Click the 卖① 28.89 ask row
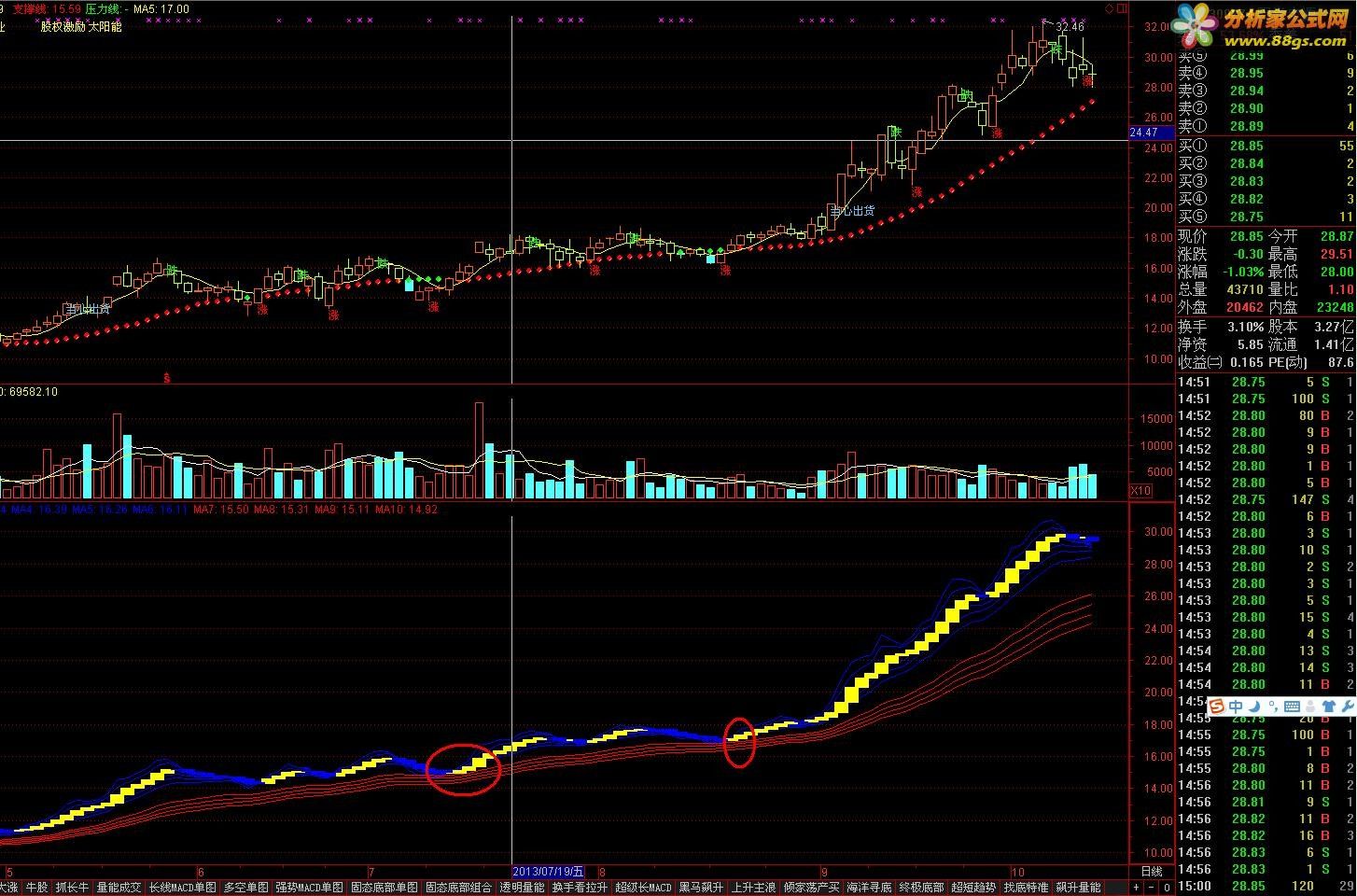The image size is (1357, 896). 1265,126
